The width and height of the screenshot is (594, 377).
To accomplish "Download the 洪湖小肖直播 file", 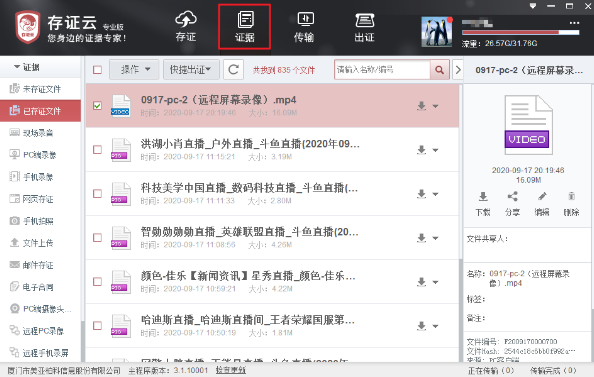I will click(421, 150).
